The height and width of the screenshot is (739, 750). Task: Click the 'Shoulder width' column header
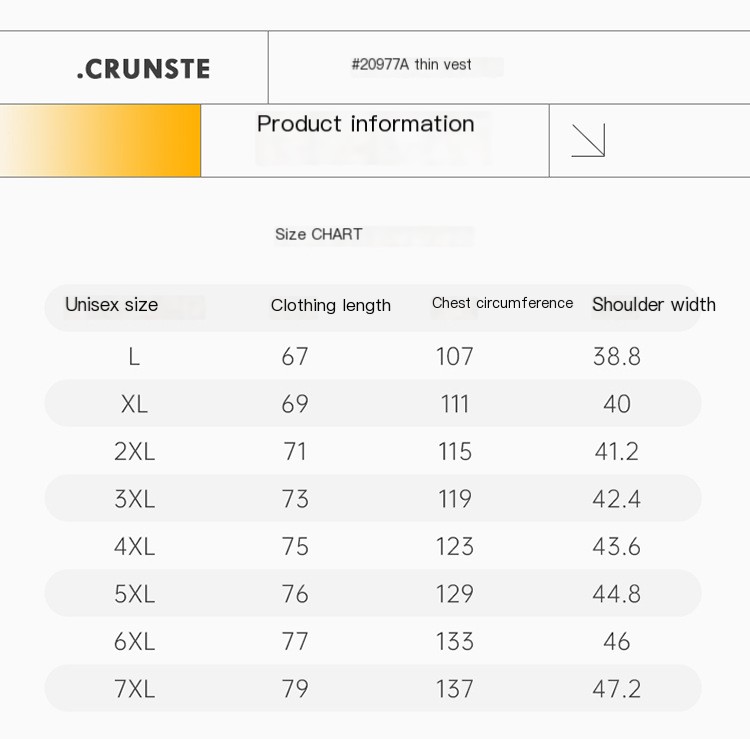click(x=654, y=305)
